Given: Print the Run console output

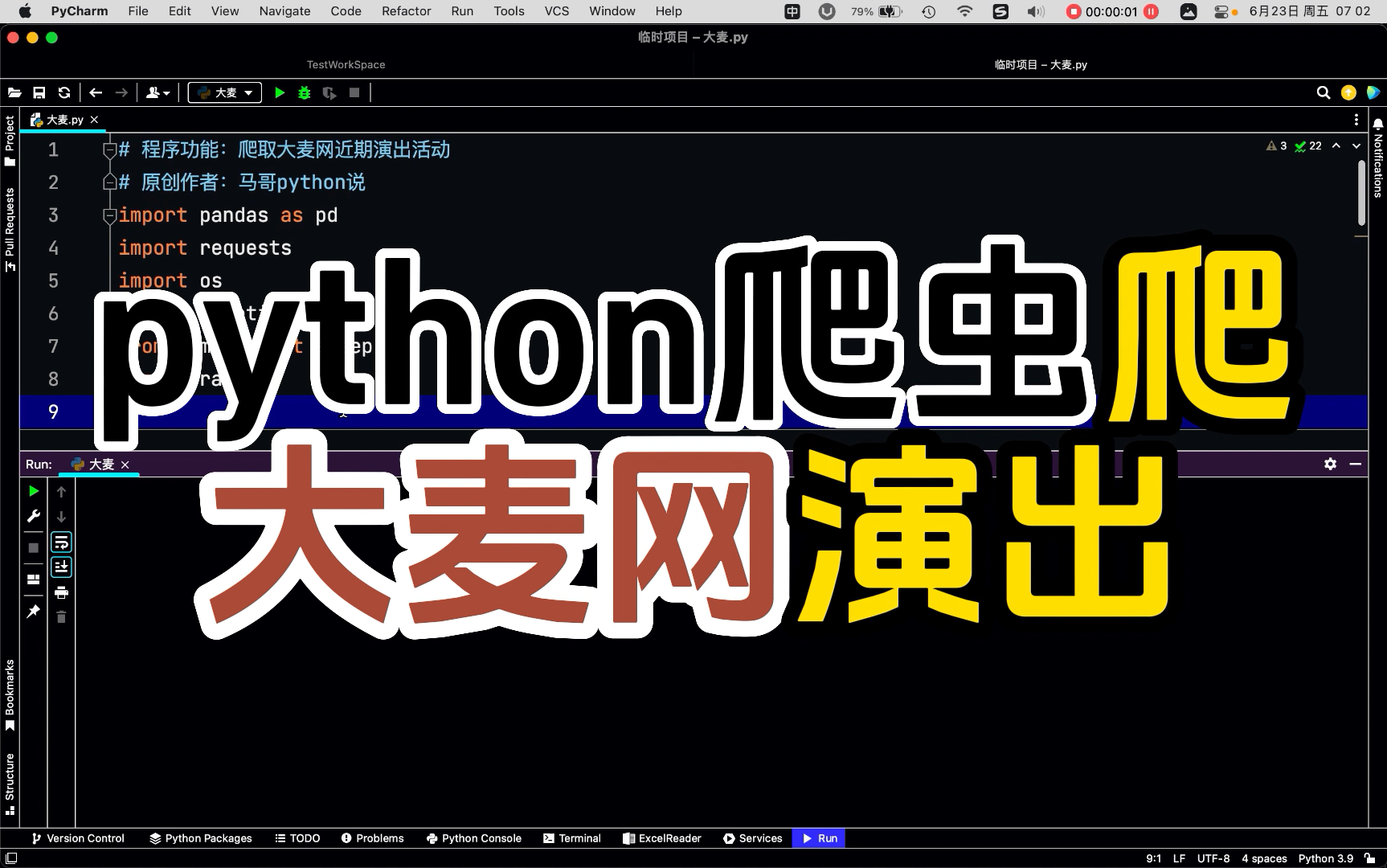Looking at the screenshot, I should (x=61, y=592).
